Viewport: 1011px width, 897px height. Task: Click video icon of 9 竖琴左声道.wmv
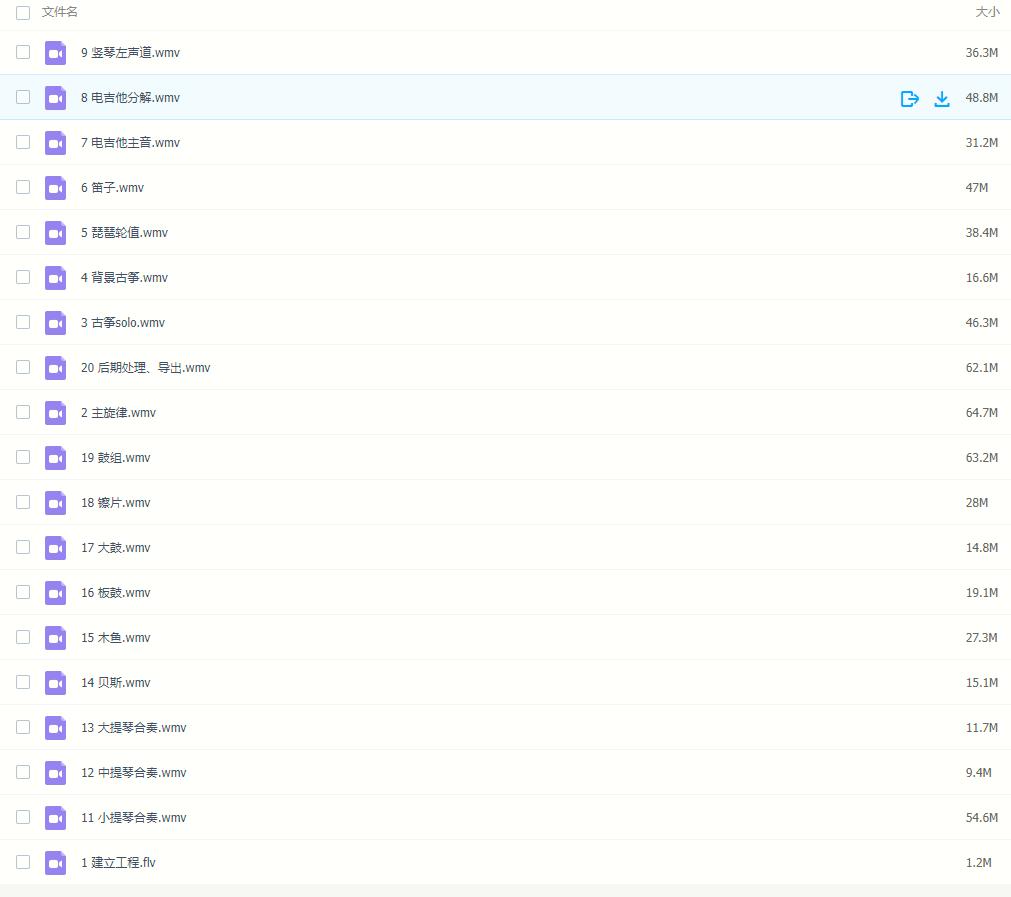point(55,53)
